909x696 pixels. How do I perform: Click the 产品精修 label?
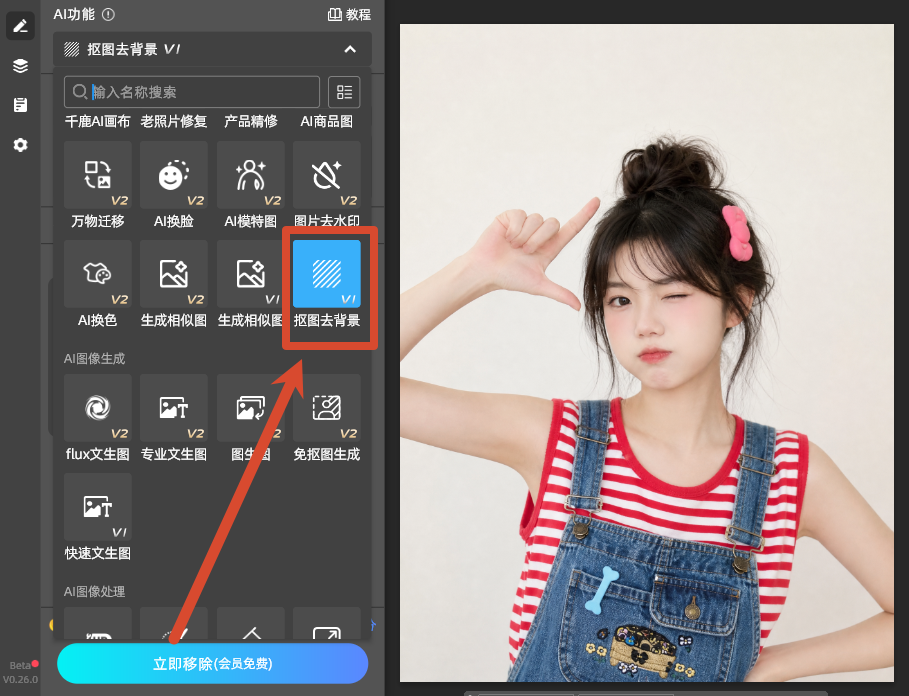pos(250,121)
